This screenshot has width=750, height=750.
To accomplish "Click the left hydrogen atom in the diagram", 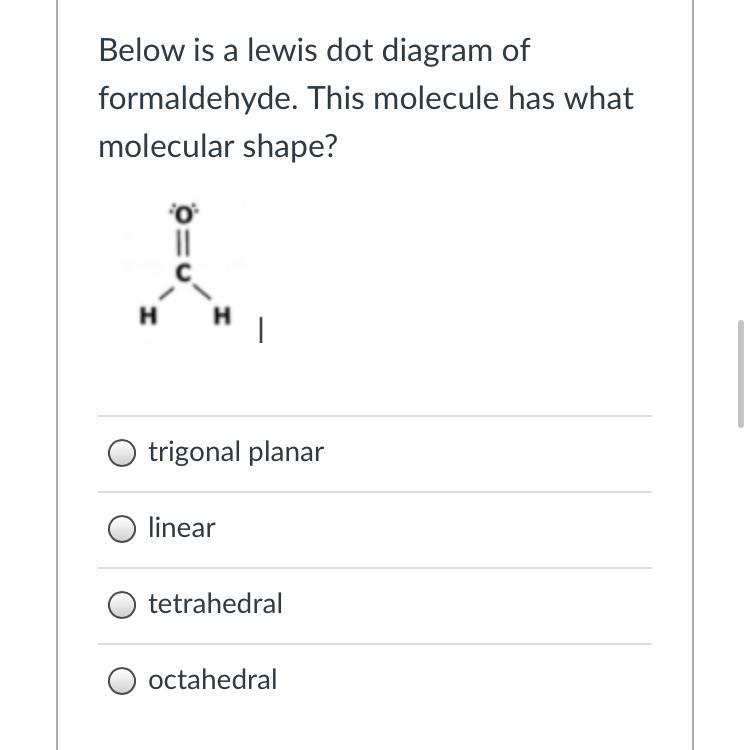I will tap(146, 317).
